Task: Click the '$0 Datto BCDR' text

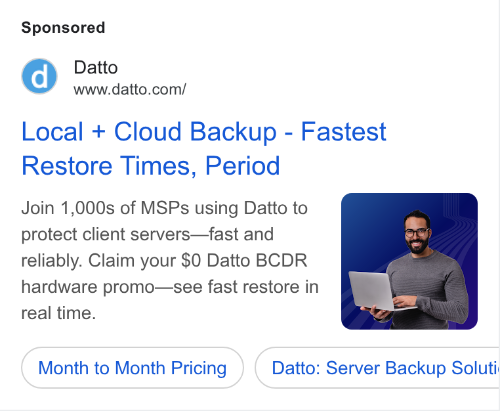Action: (244, 260)
